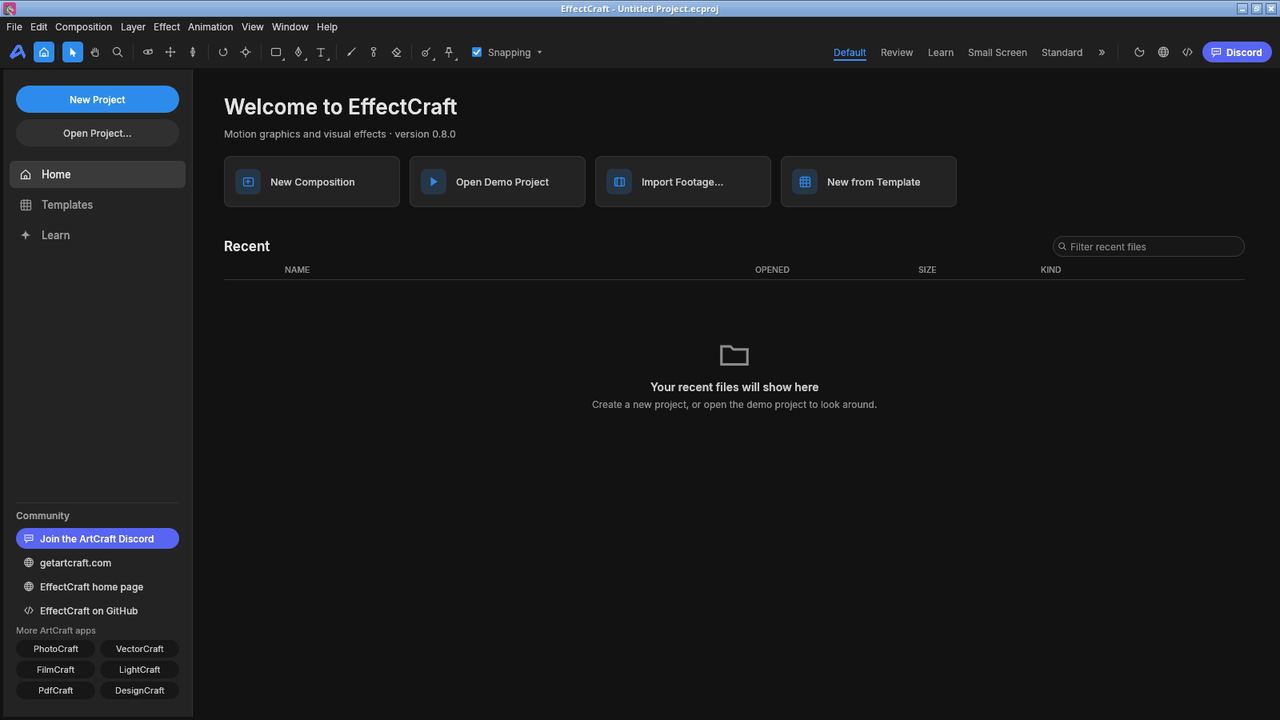
Task: Toggle the Snapping checkbox
Action: click(477, 52)
